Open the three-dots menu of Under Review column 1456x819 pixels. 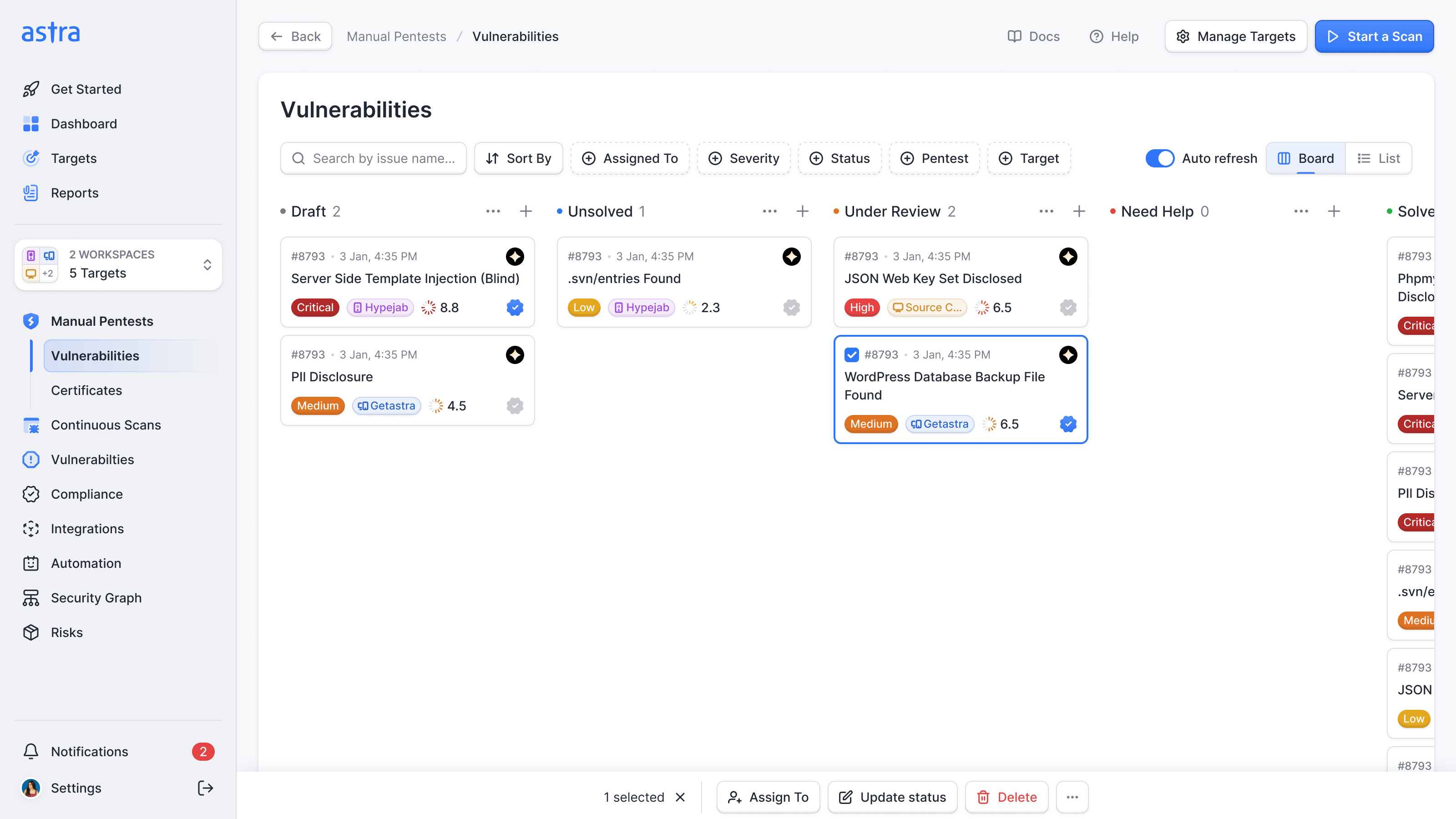(x=1046, y=212)
